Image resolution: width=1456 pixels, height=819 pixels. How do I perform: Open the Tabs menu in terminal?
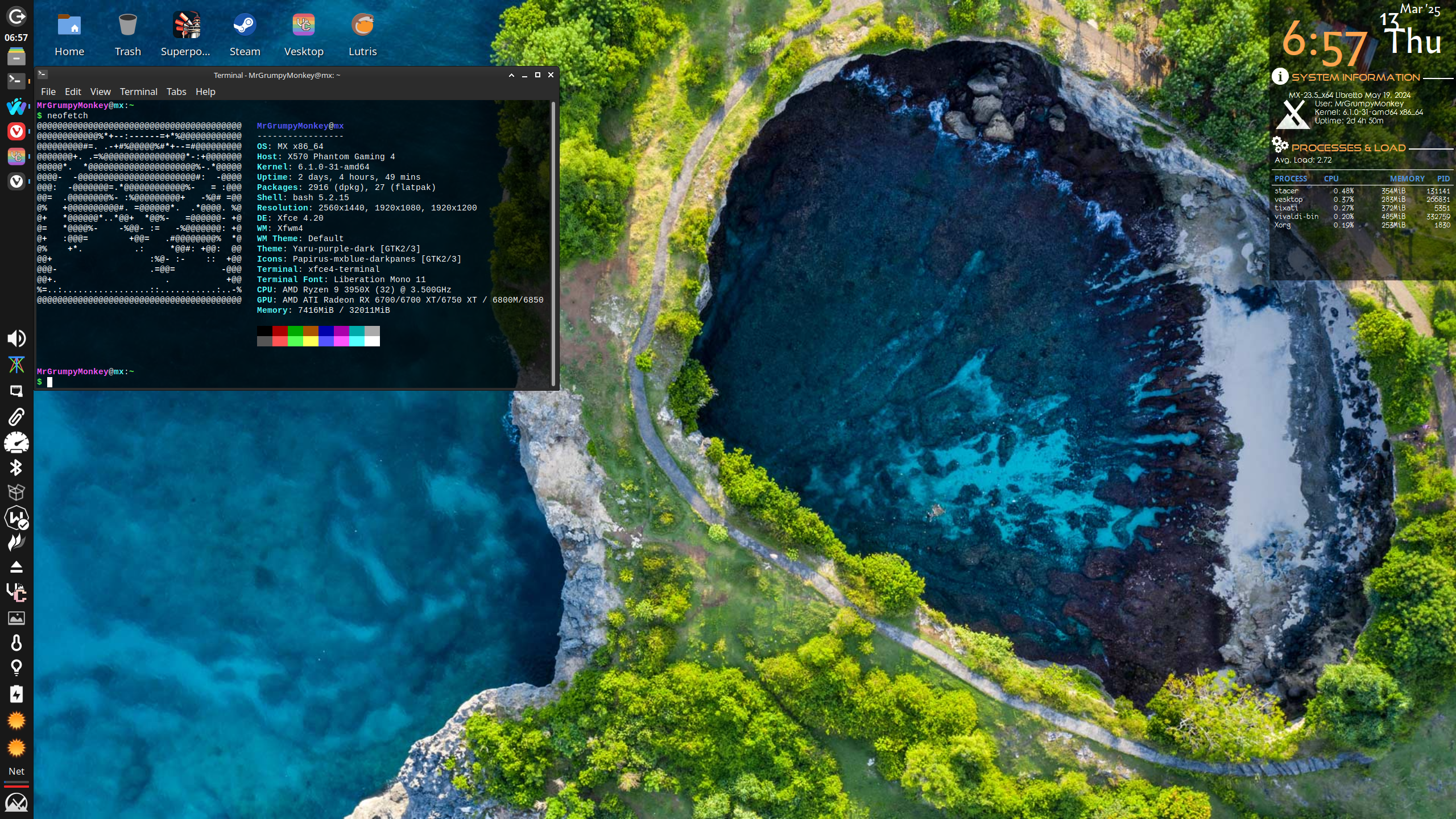[x=176, y=92]
